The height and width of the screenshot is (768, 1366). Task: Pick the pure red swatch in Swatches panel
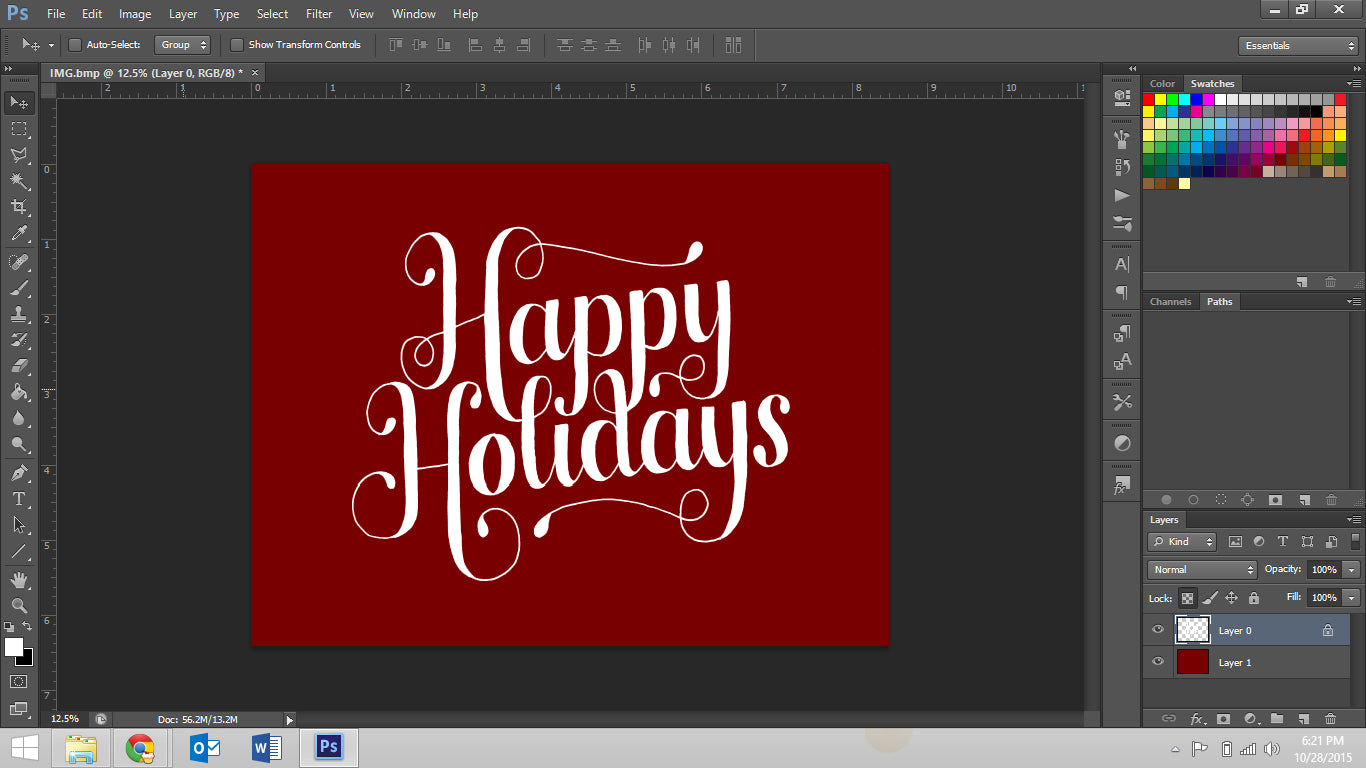(1149, 99)
